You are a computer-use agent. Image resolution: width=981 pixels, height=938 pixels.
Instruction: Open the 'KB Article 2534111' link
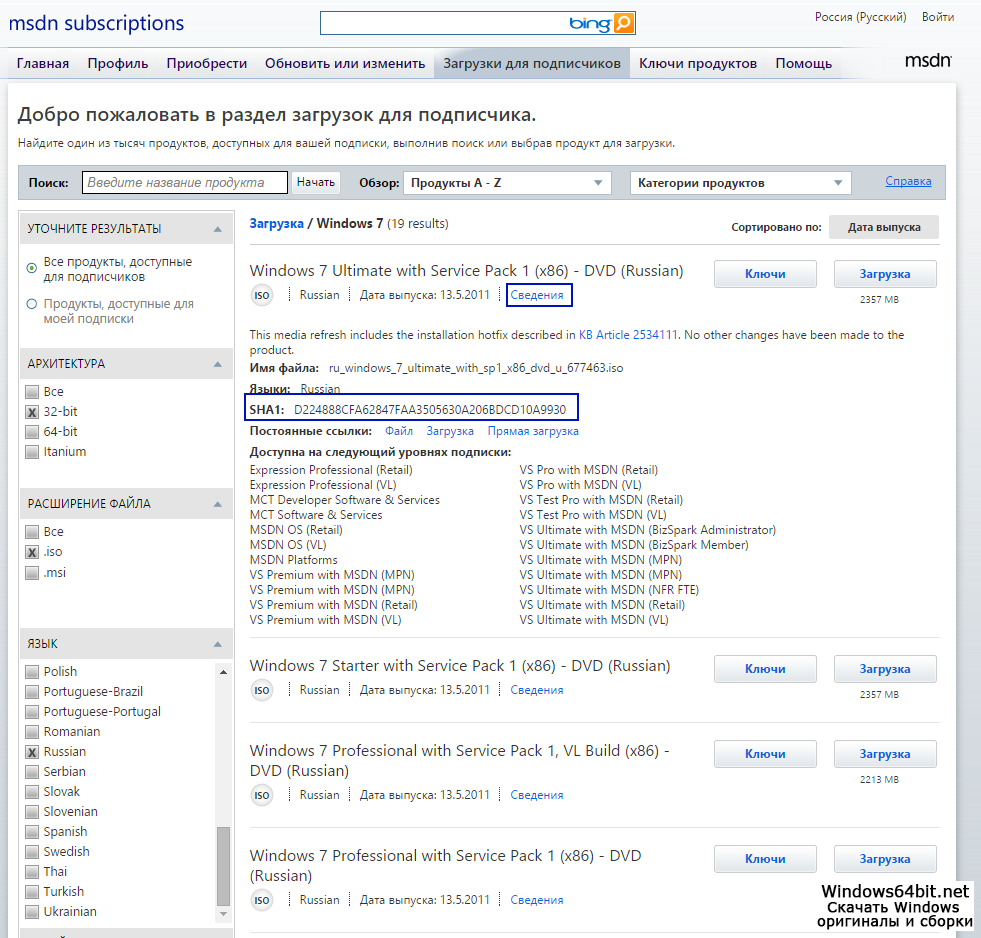pos(628,335)
